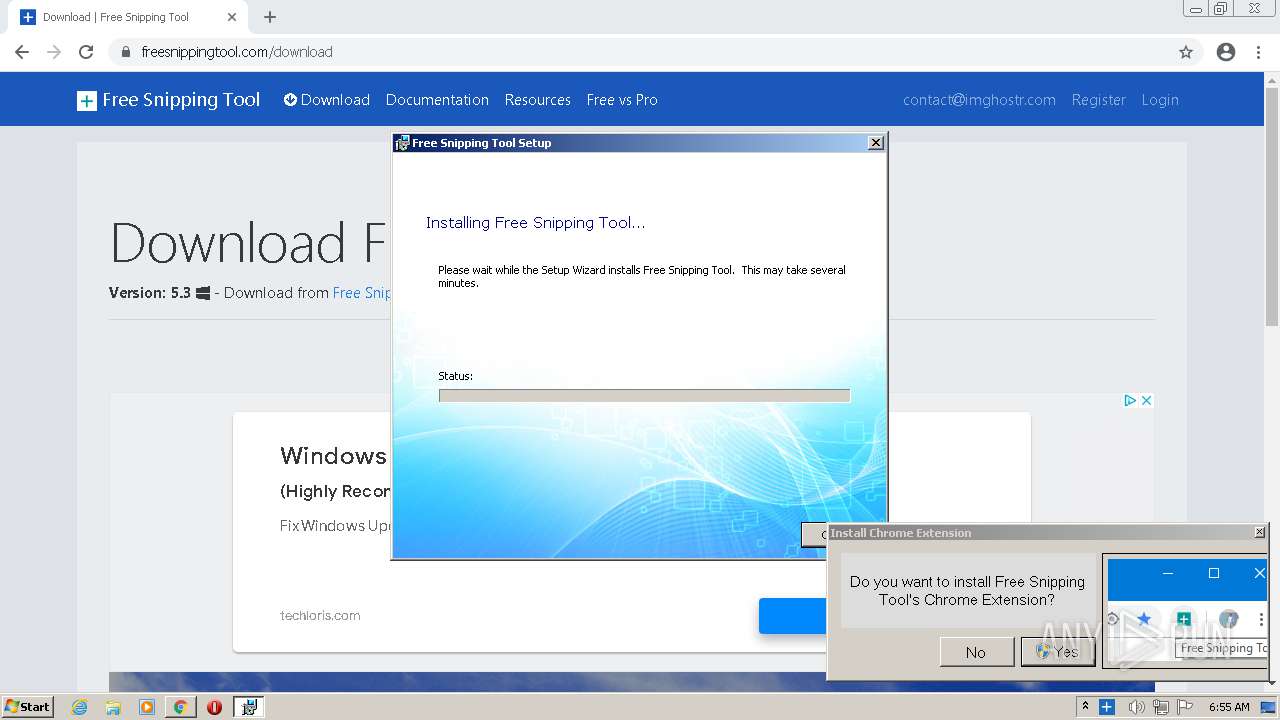The image size is (1280, 720).
Task: Open the Windows Start button
Action: coord(27,706)
